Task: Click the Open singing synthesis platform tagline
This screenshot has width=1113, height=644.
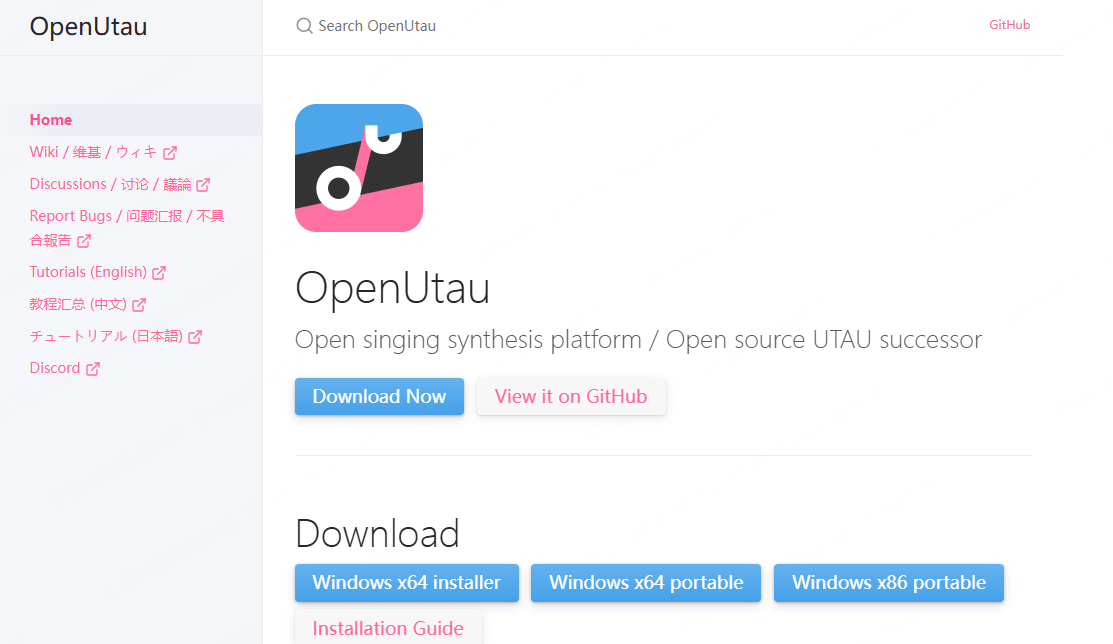Action: click(x=639, y=340)
